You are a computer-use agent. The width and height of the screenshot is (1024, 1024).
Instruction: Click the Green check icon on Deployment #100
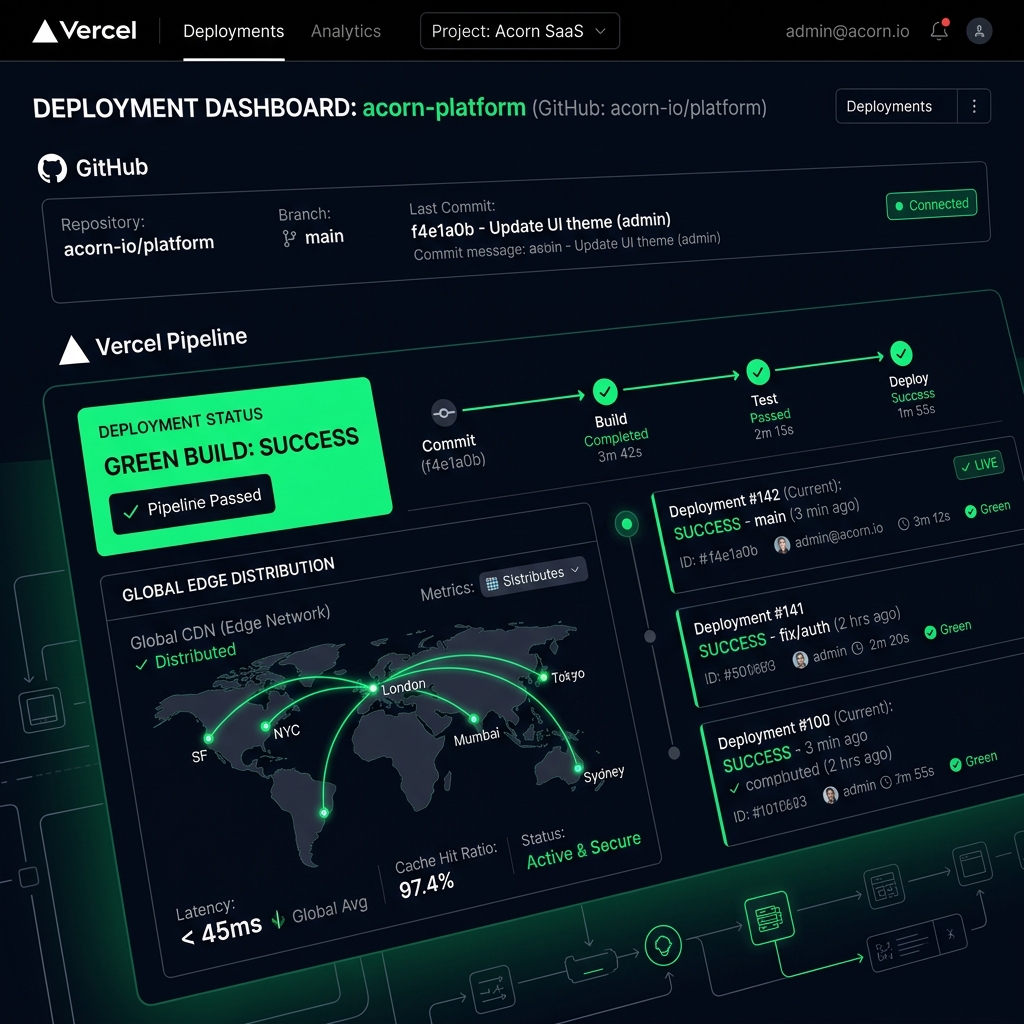coord(955,764)
